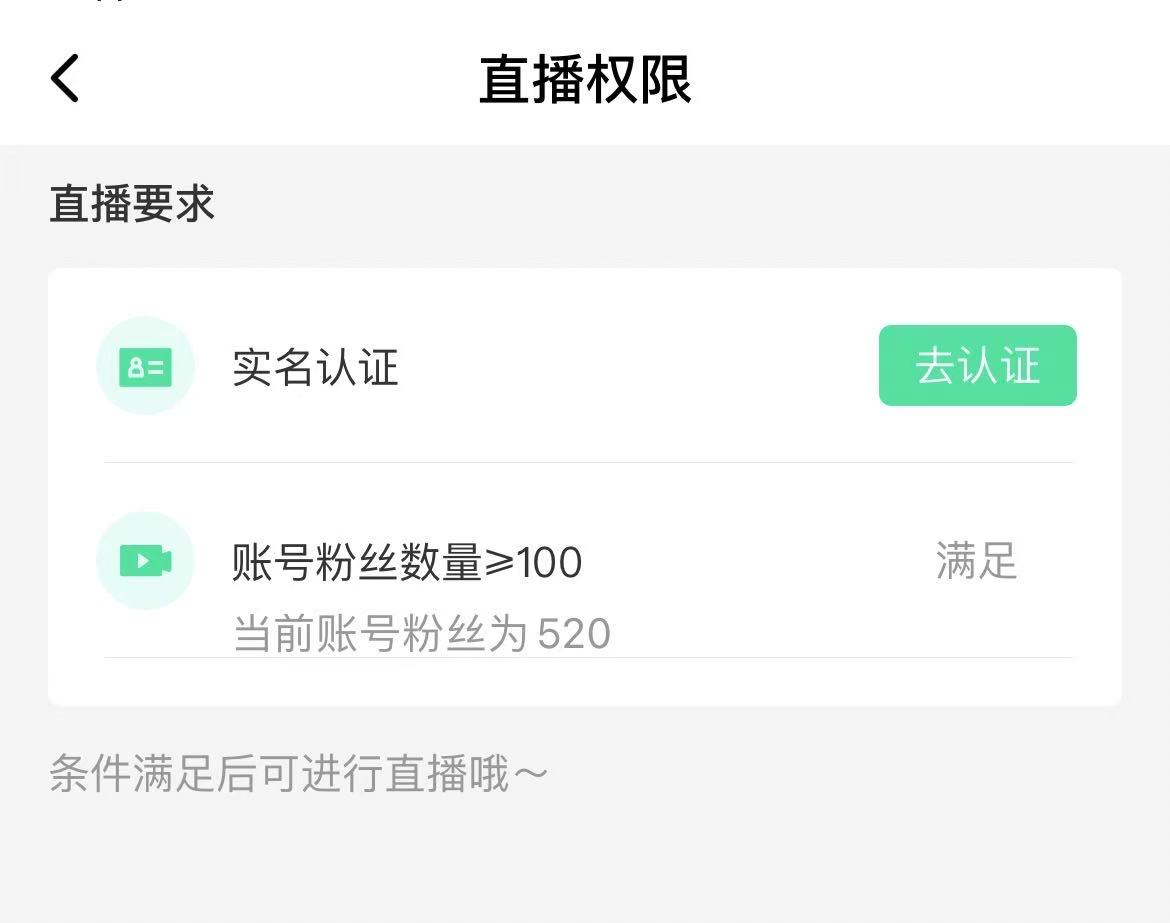Select the 直播要求 section header
The width and height of the screenshot is (1170, 923).
131,203
